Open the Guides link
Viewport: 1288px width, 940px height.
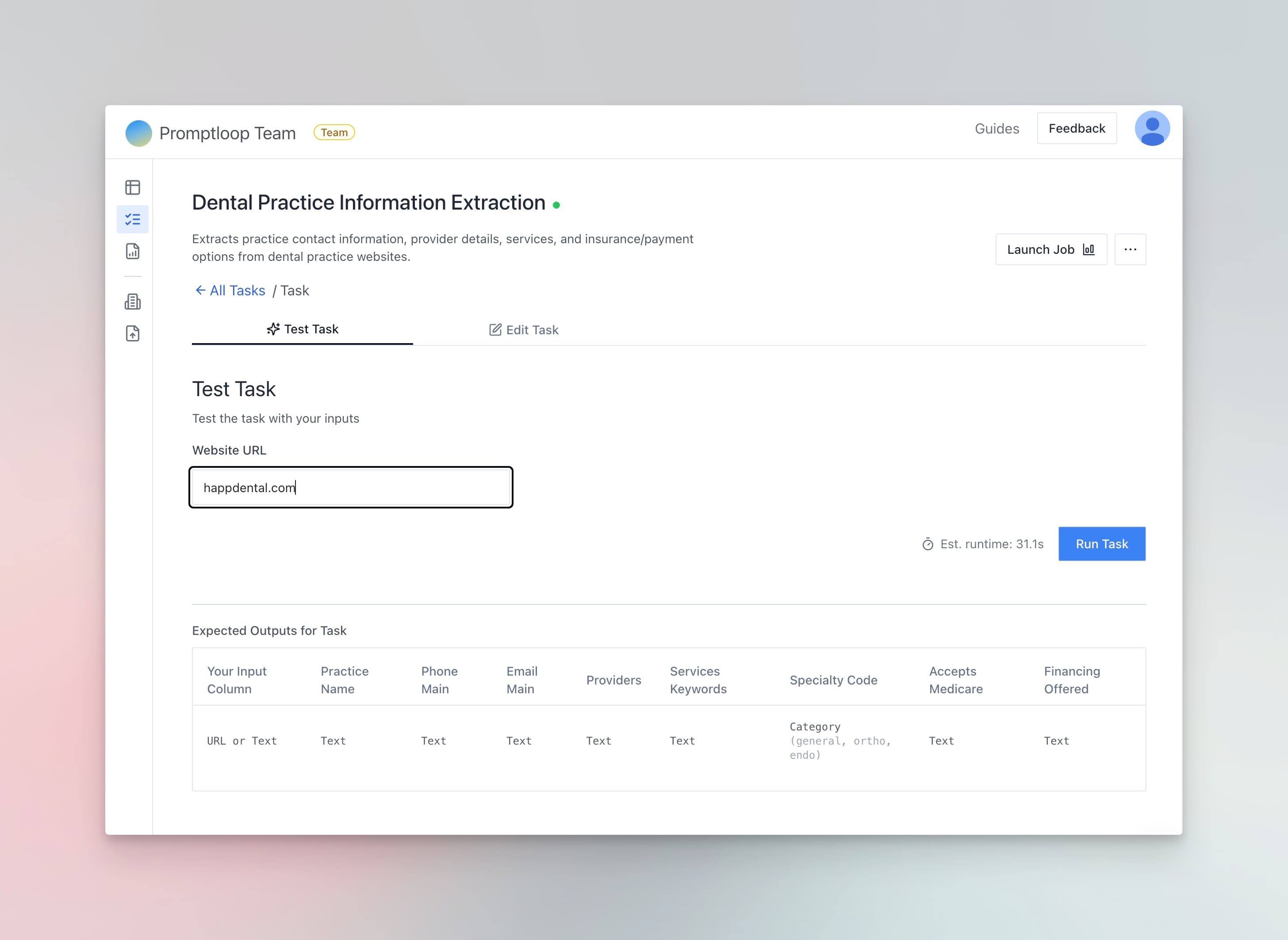pos(997,129)
